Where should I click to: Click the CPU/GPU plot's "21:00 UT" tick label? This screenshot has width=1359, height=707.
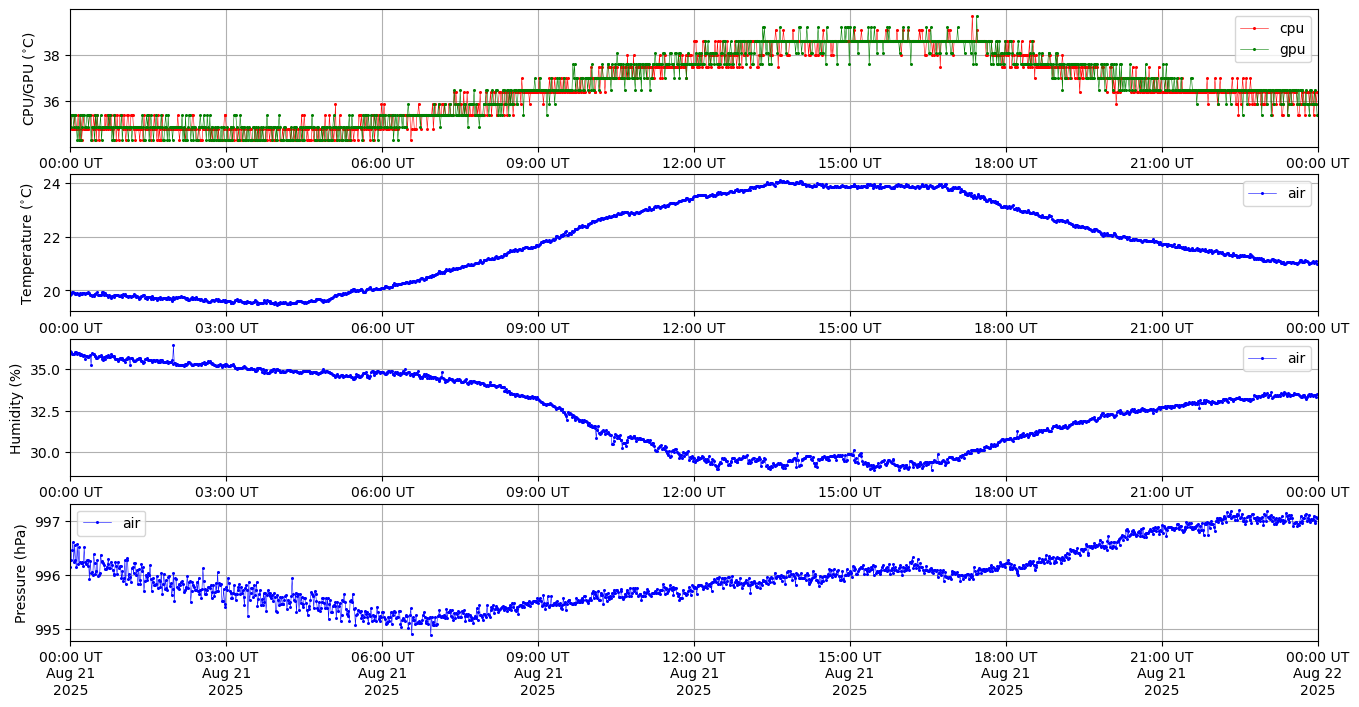coord(1162,163)
